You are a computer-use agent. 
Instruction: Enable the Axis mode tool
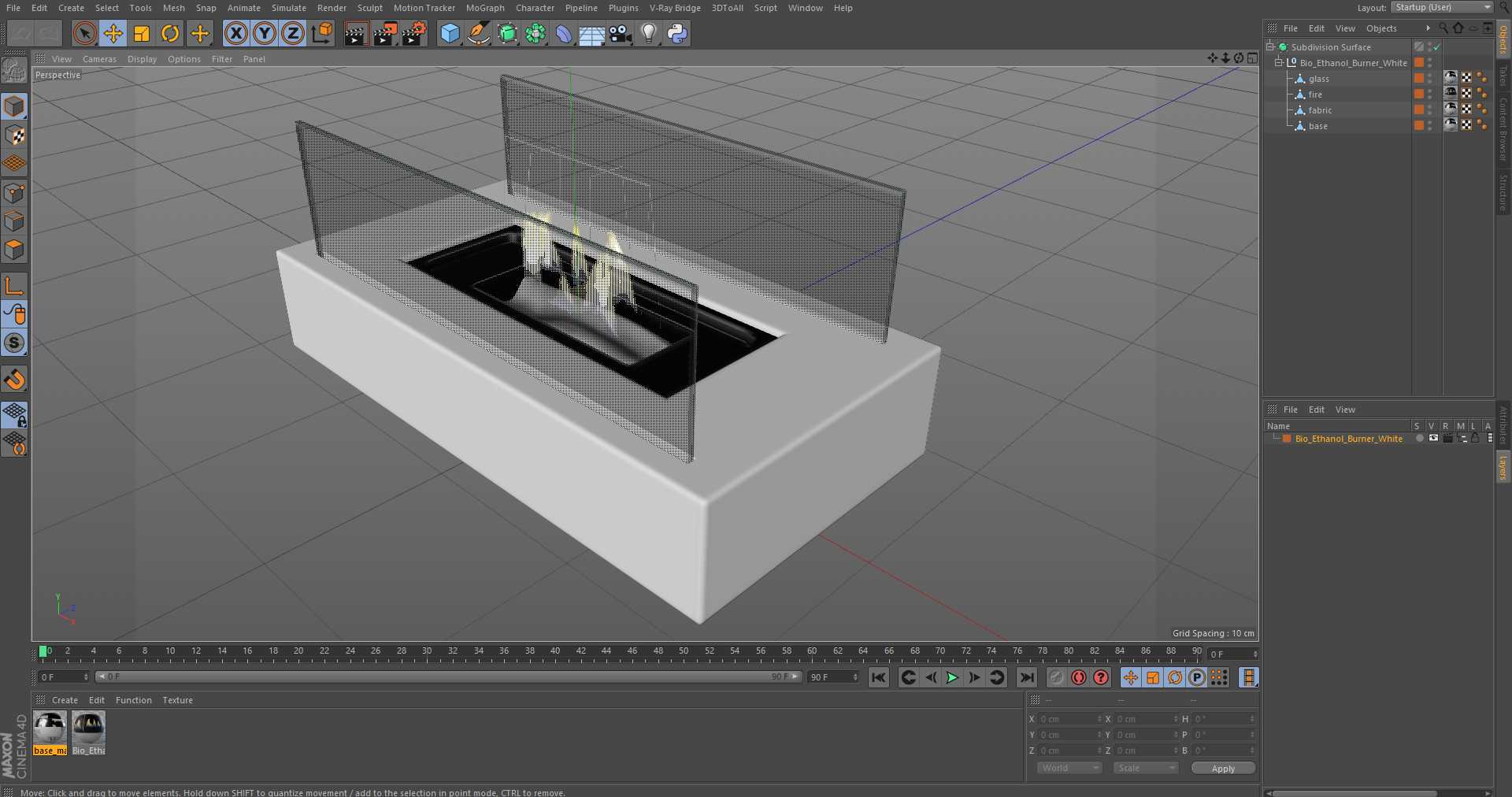[x=14, y=285]
